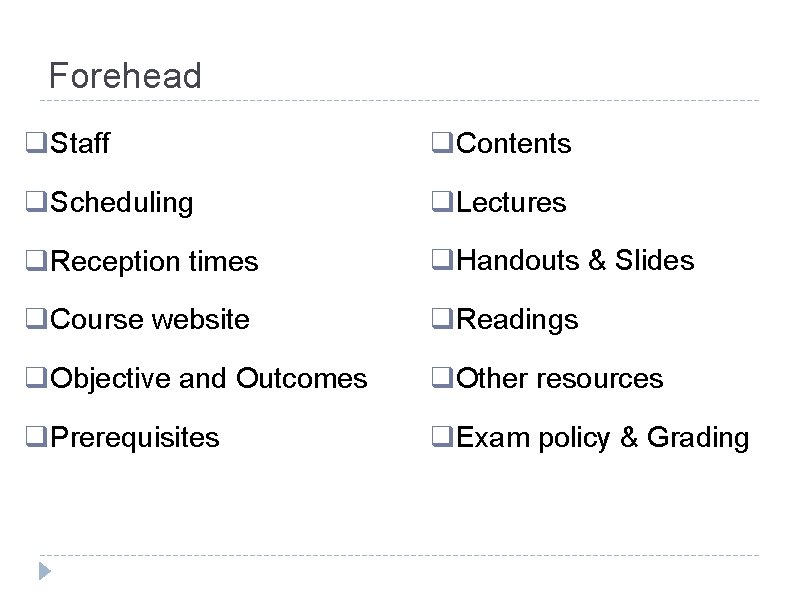Check the box next to Staff

coord(36,142)
